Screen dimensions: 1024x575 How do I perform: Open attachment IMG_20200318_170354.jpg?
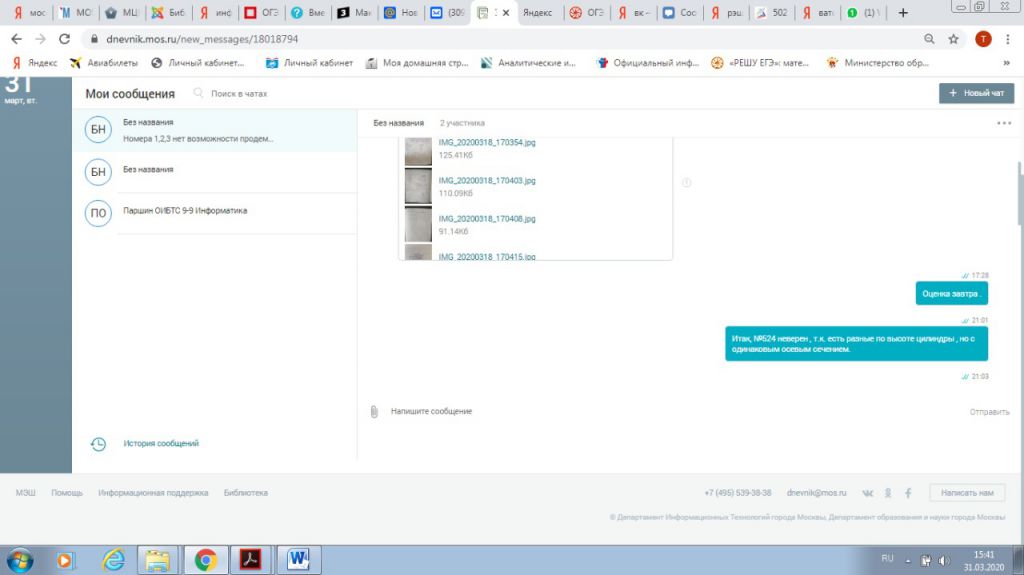click(487, 142)
